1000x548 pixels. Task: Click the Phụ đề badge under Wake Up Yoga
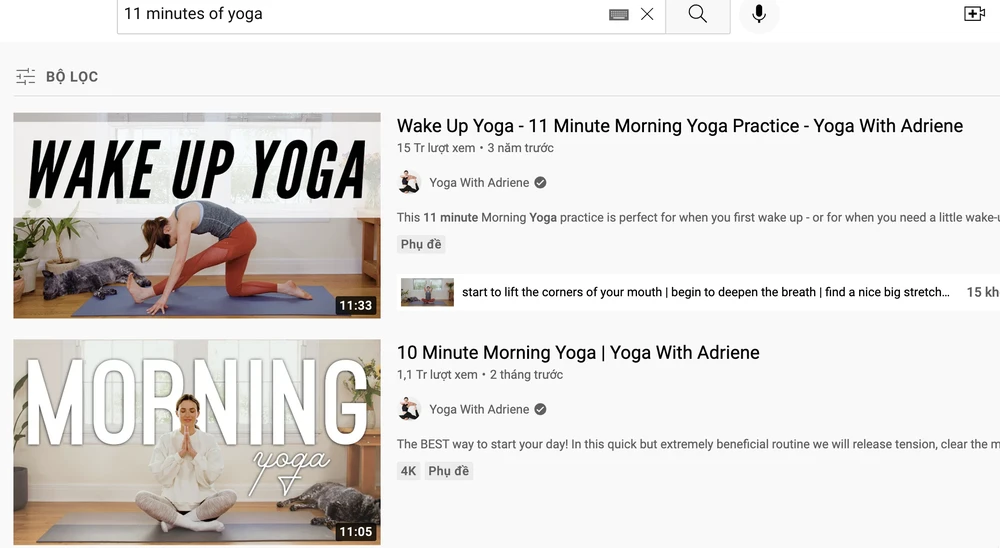tap(421, 244)
